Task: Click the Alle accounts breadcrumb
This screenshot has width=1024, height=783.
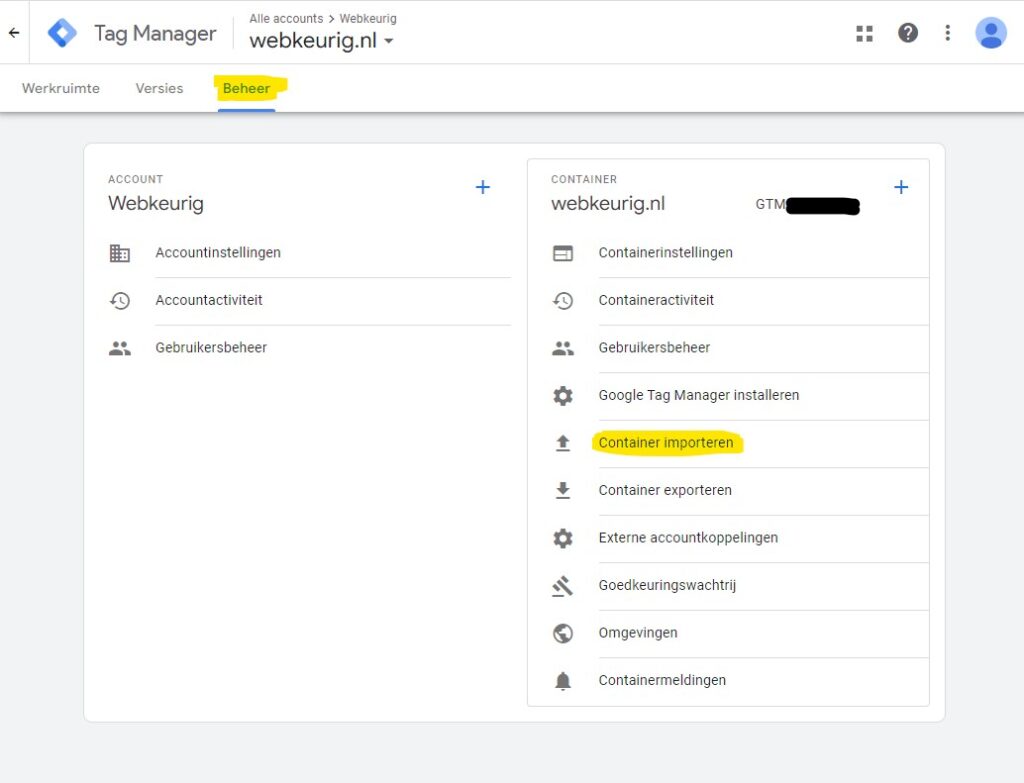Action: pos(286,18)
